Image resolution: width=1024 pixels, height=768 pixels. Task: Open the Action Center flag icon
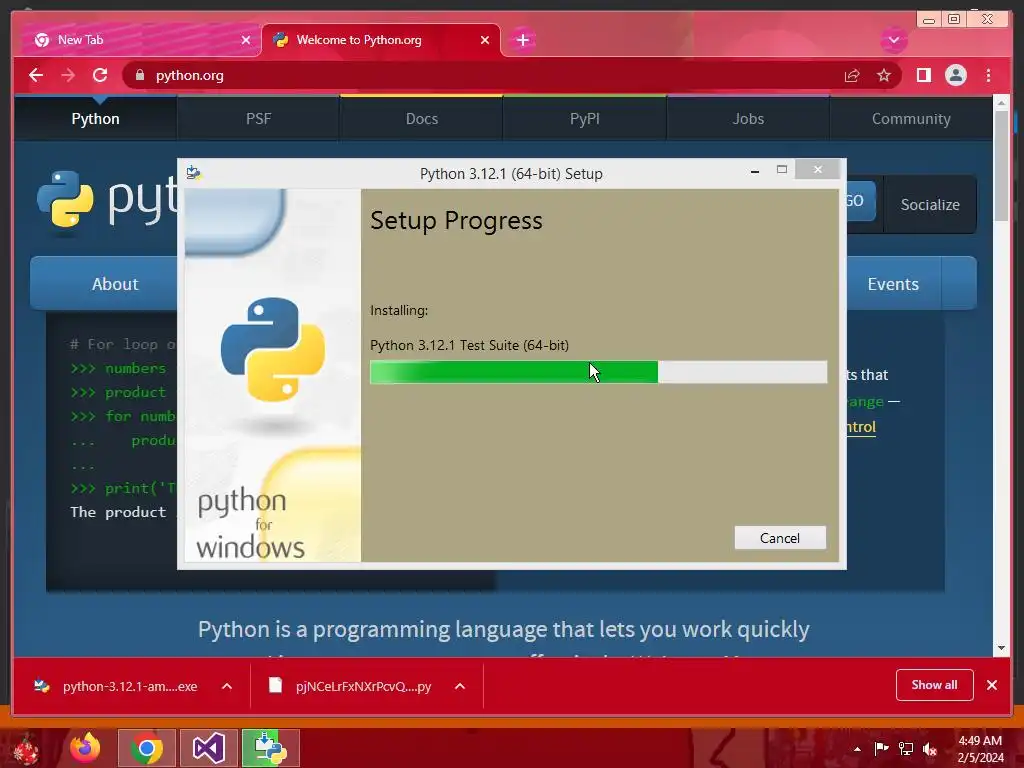(881, 748)
